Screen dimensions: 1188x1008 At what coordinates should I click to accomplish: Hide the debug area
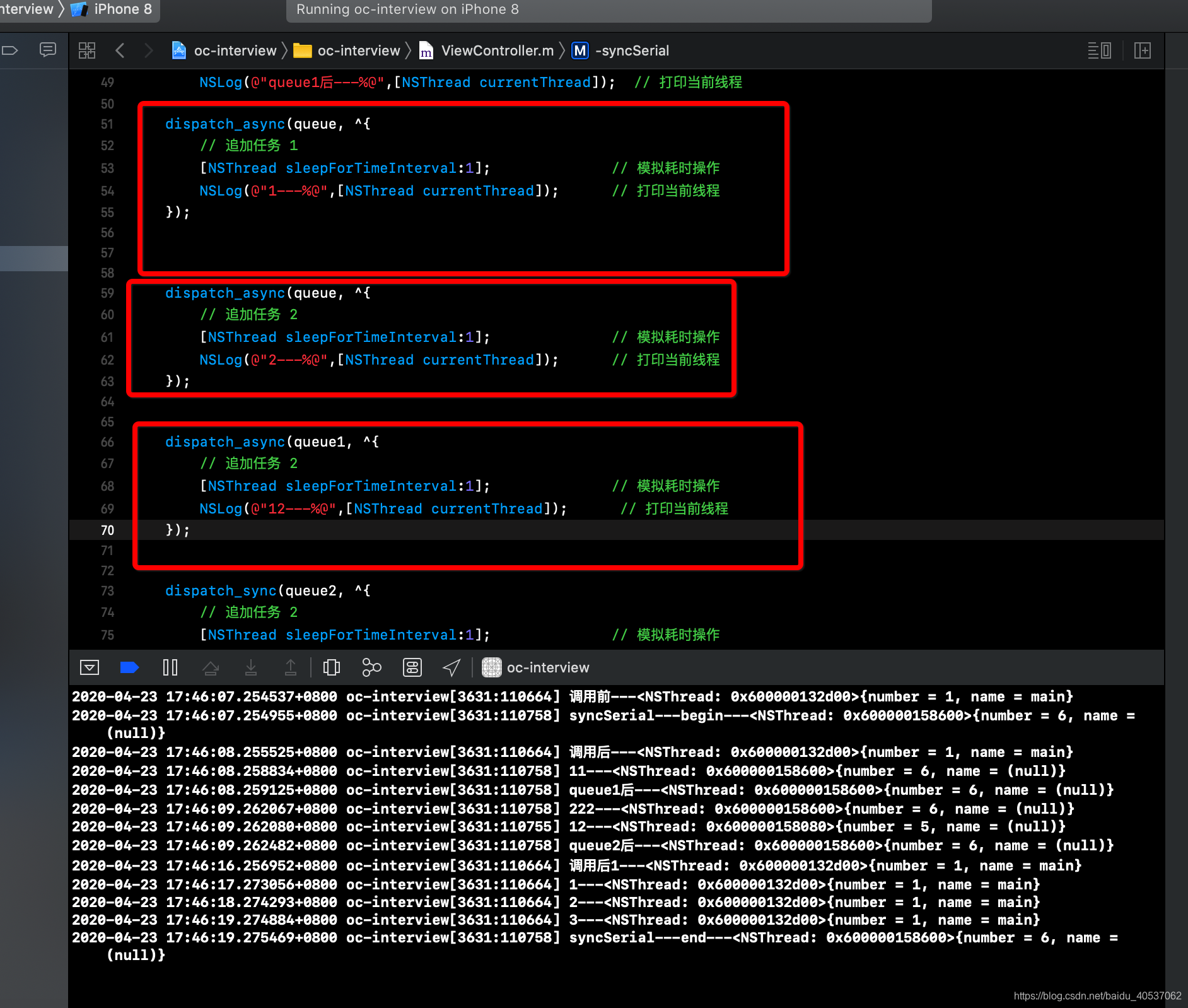pos(90,667)
